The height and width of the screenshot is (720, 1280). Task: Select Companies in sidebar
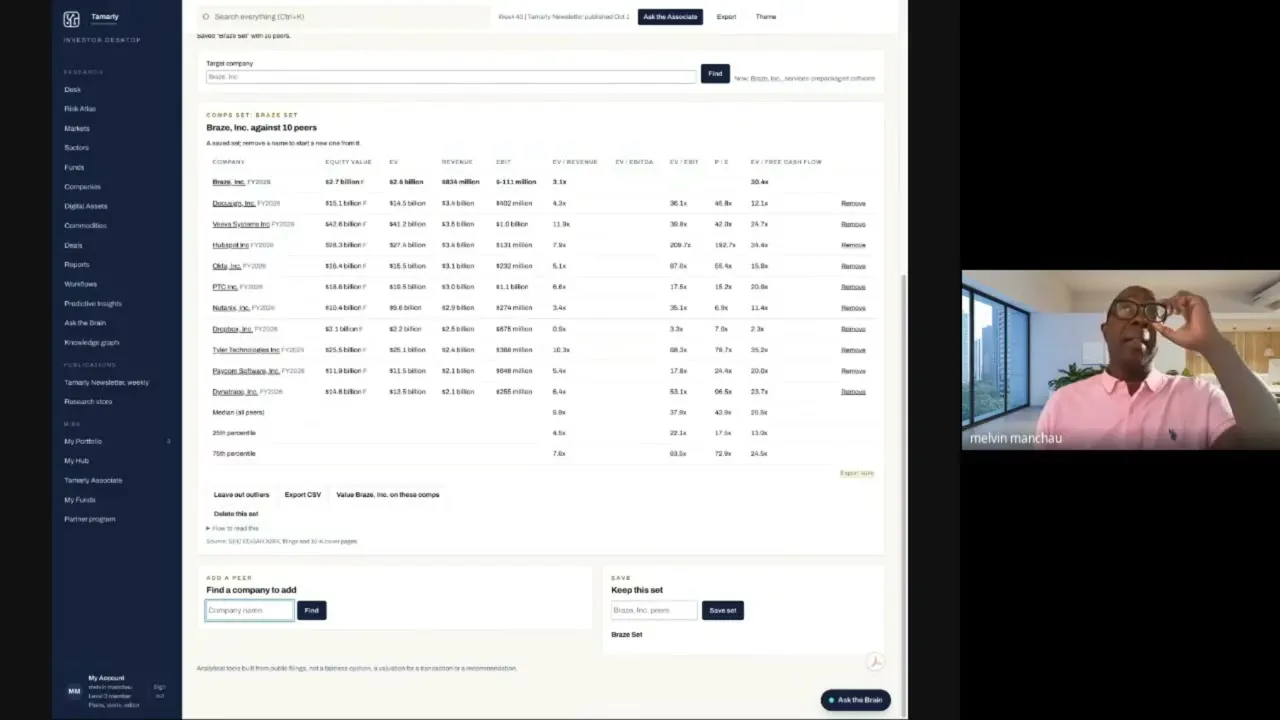tap(82, 186)
